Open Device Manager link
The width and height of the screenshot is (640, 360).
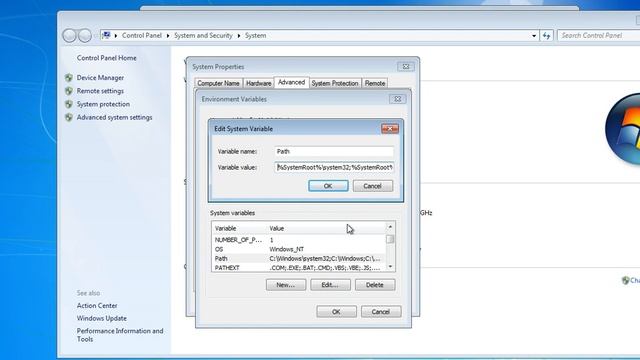click(x=100, y=78)
